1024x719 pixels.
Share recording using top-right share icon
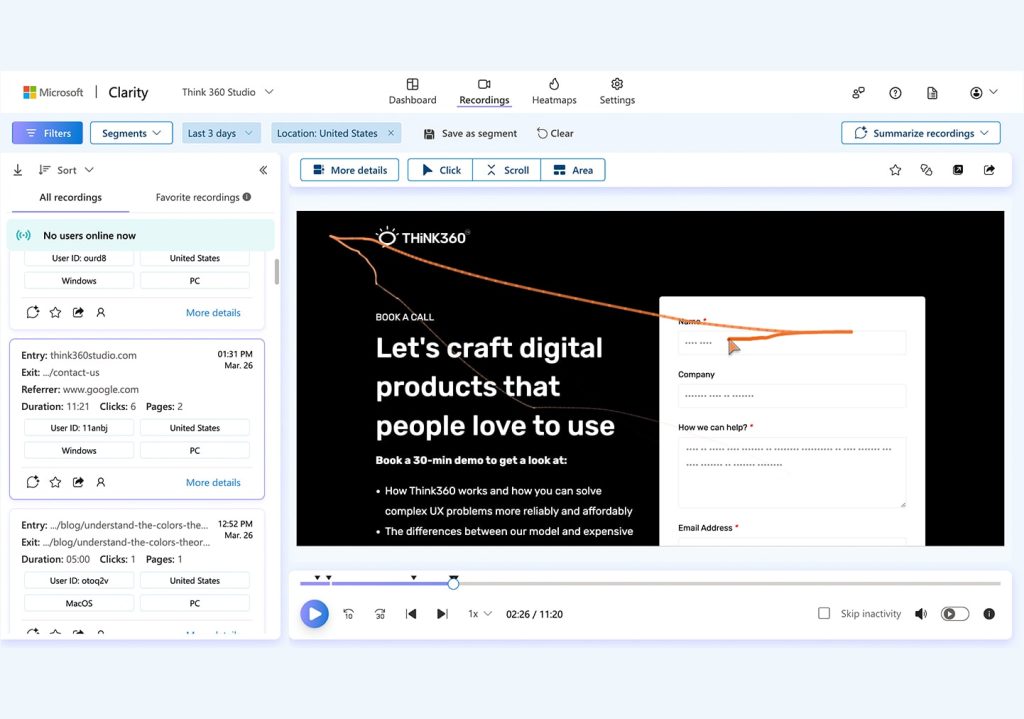(x=989, y=170)
